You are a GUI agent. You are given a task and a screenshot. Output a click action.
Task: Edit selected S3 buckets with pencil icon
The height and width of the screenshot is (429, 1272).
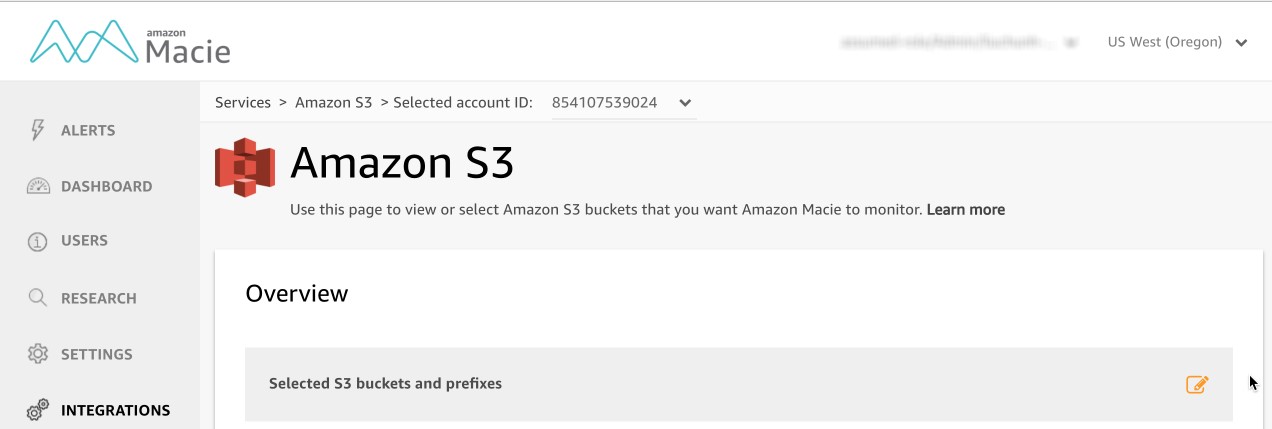coord(1197,384)
